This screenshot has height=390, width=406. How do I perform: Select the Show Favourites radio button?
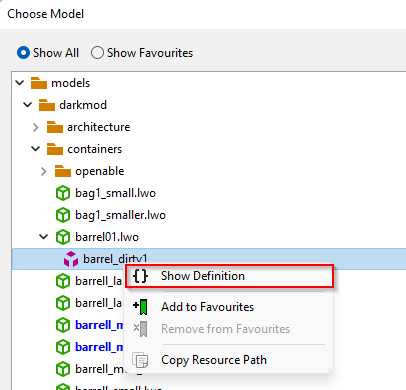(97, 53)
